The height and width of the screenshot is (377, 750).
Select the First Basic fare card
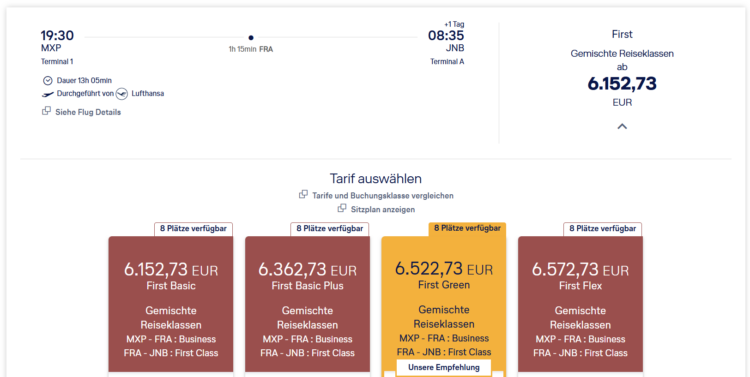pyautogui.click(x=171, y=304)
